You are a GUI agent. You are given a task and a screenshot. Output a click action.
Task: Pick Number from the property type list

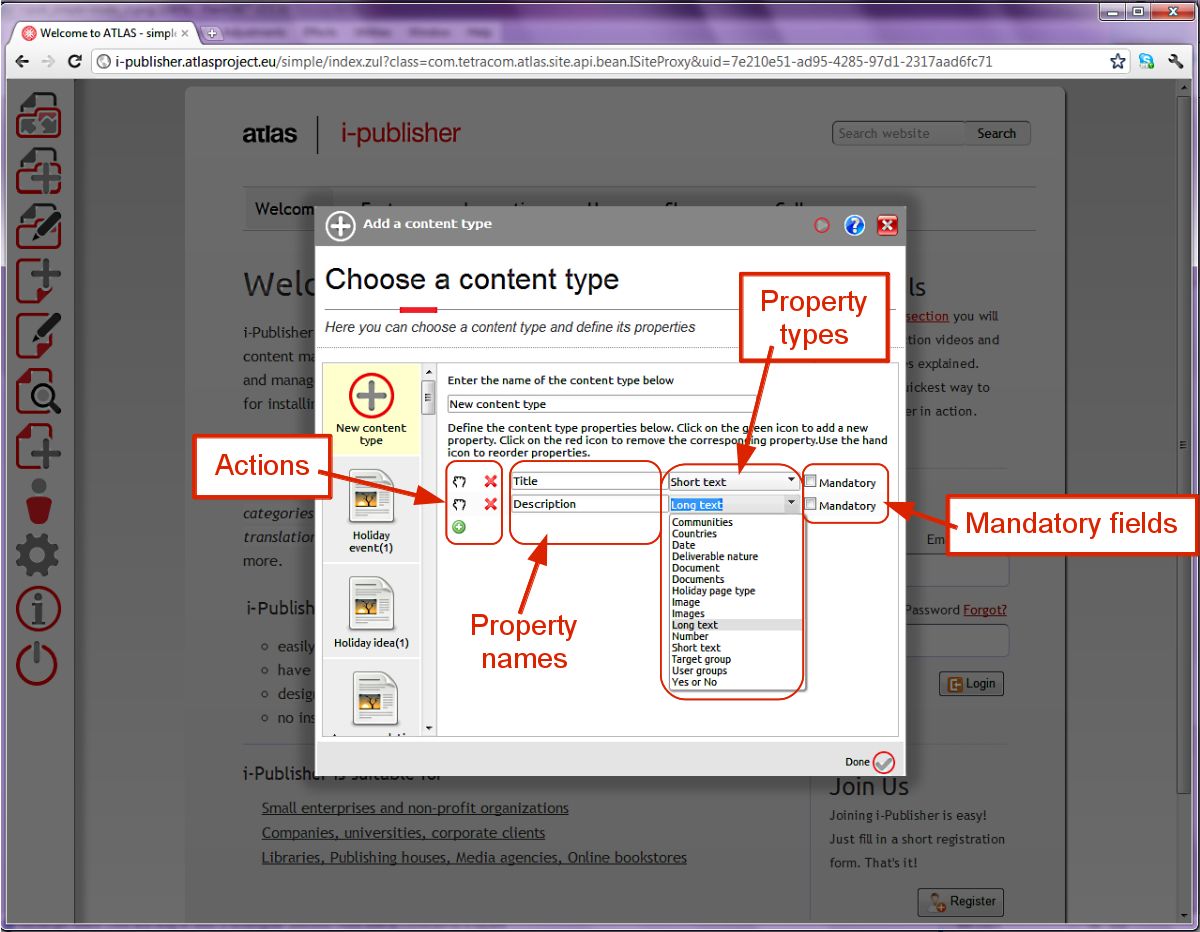tap(690, 636)
